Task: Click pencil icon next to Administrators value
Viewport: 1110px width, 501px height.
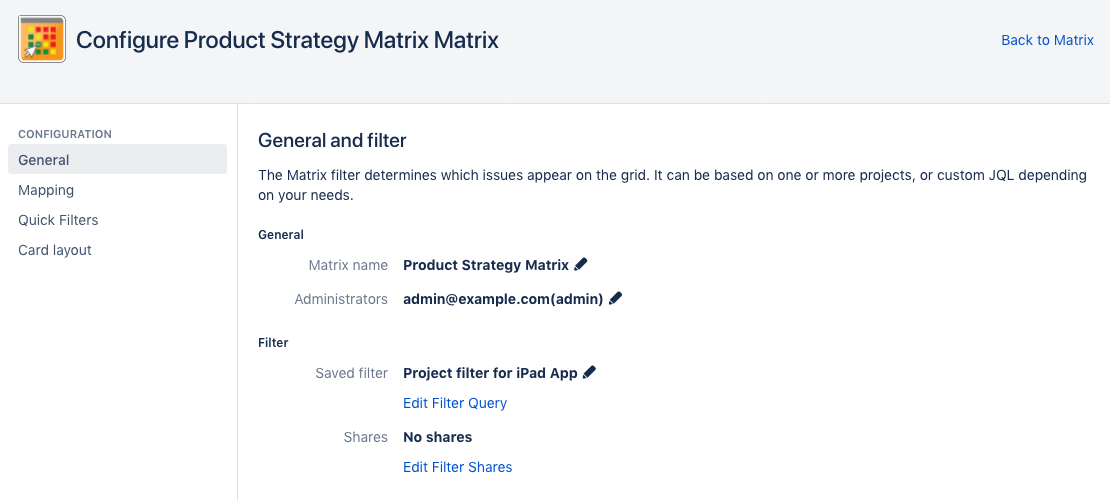Action: pyautogui.click(x=616, y=298)
